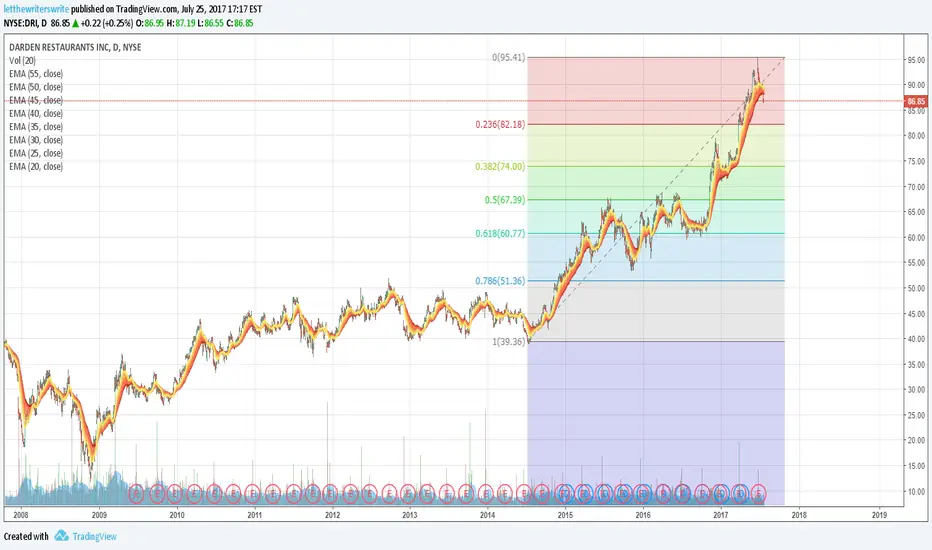The image size is (932, 550).
Task: Click the 30.00 price axis label
Action: 916,390
